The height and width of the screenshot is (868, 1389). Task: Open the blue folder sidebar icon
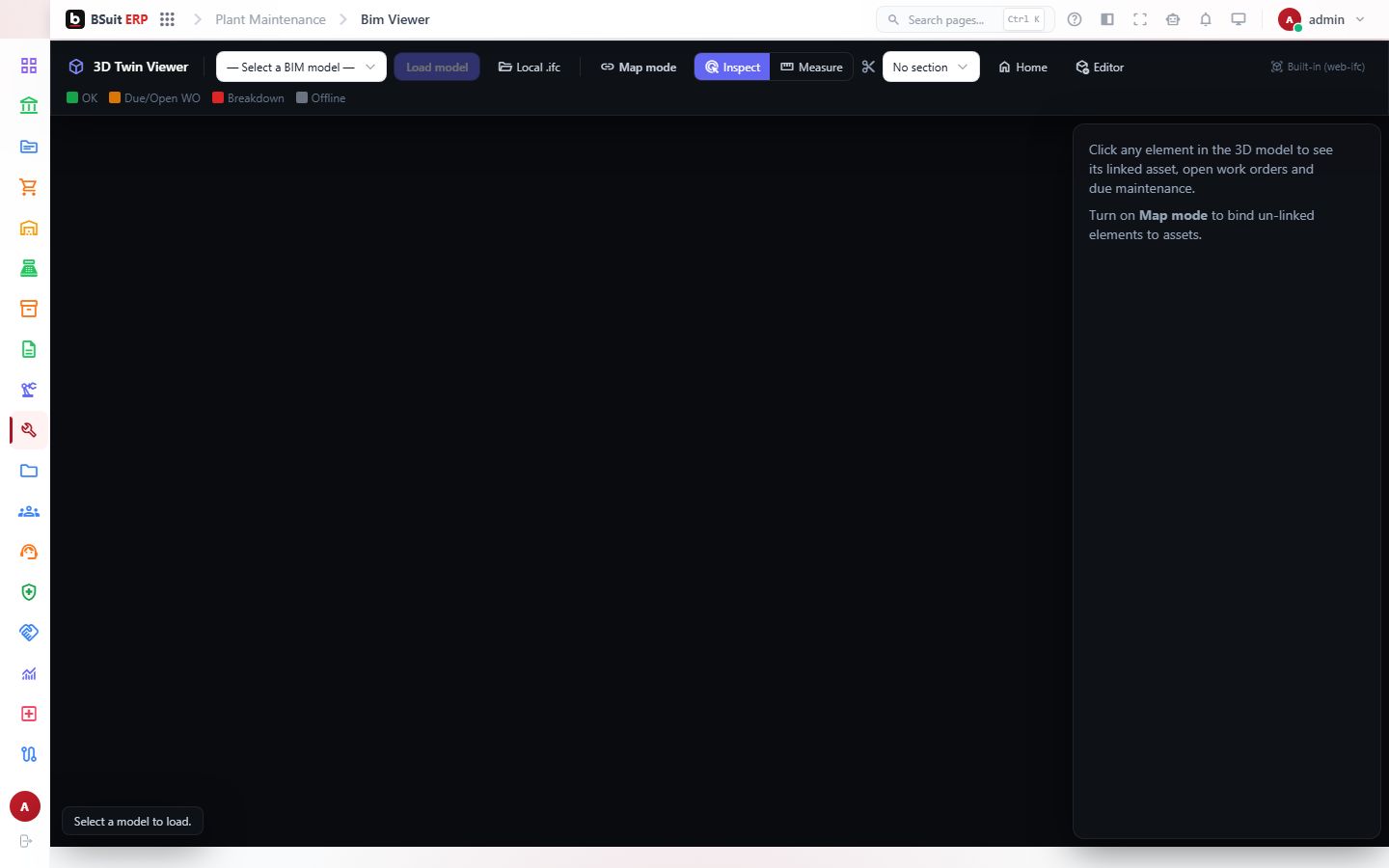coord(29,471)
